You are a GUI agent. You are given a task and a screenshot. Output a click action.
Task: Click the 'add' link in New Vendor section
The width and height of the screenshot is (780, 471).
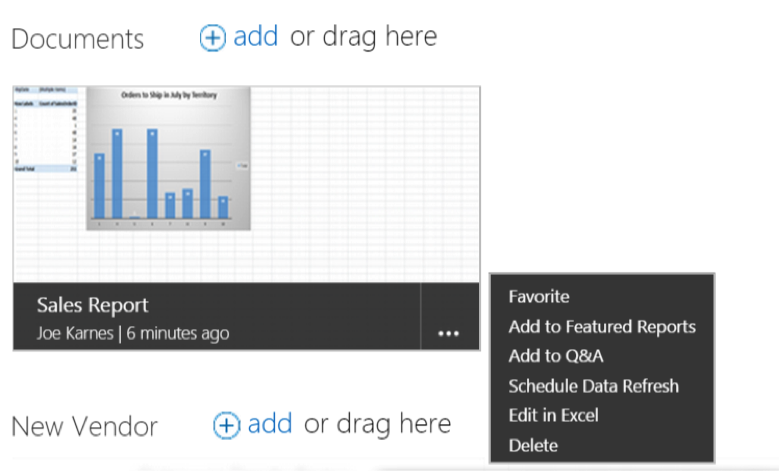pos(269,424)
